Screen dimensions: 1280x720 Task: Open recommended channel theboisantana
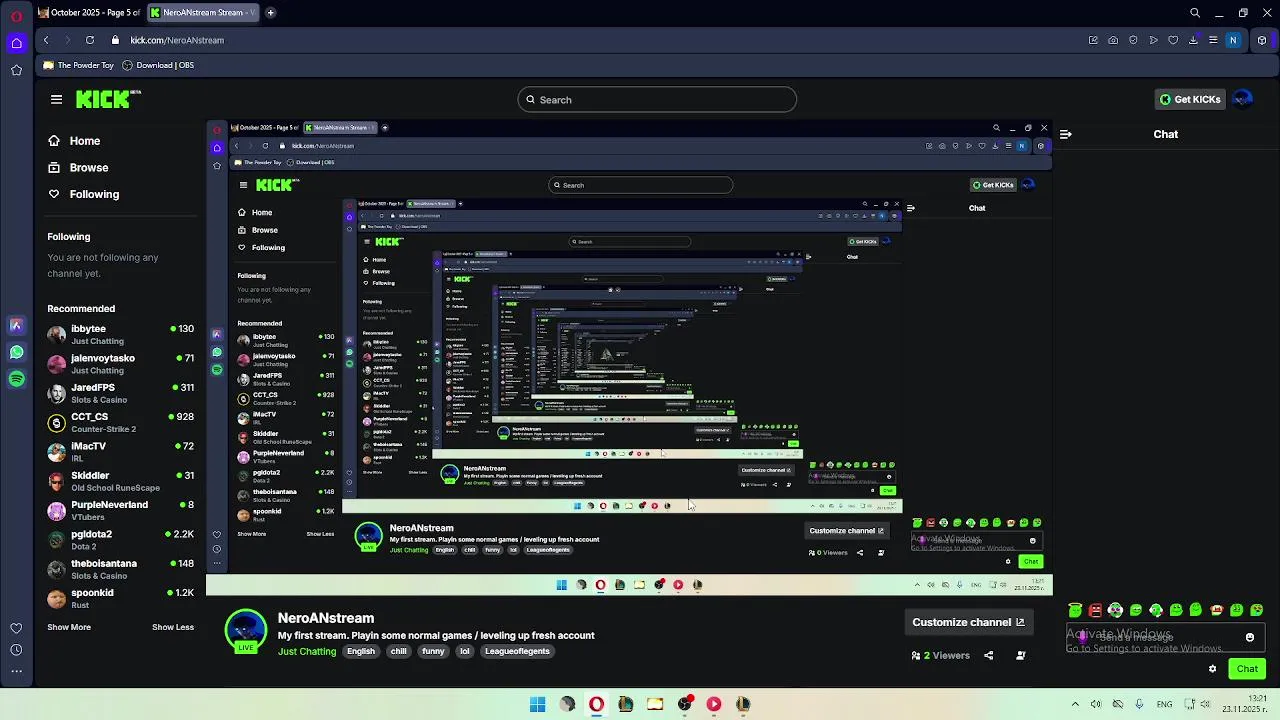(x=120, y=569)
